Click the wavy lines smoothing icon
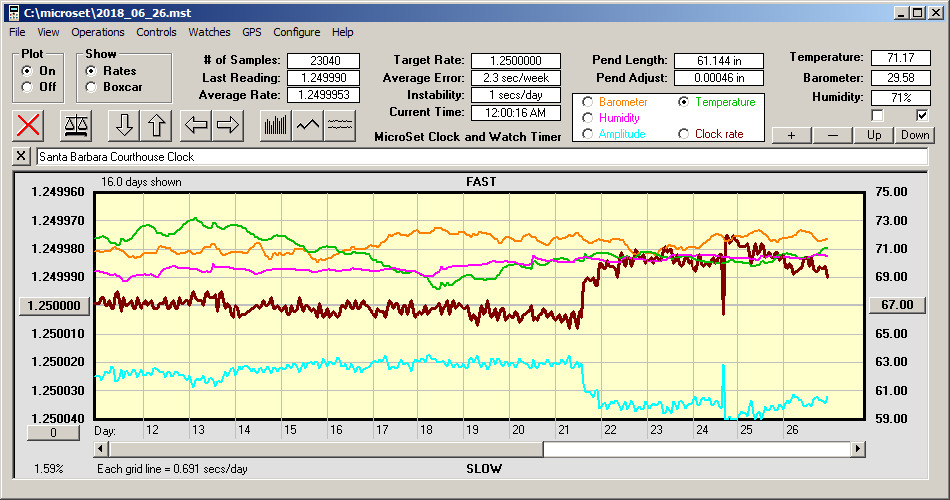Screen dimensions: 950x500 (339, 125)
